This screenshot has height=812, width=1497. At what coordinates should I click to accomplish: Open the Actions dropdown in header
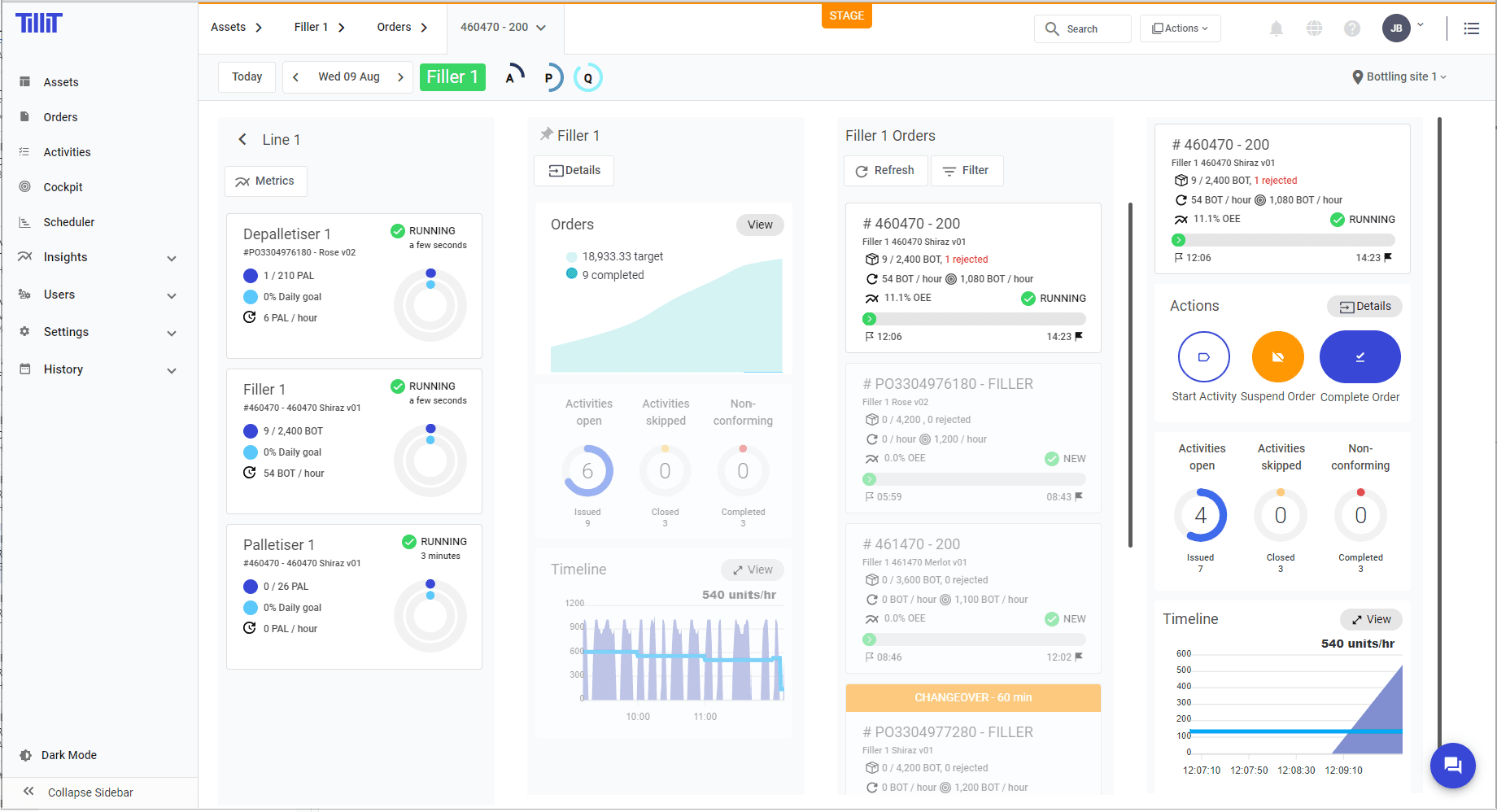1180,28
